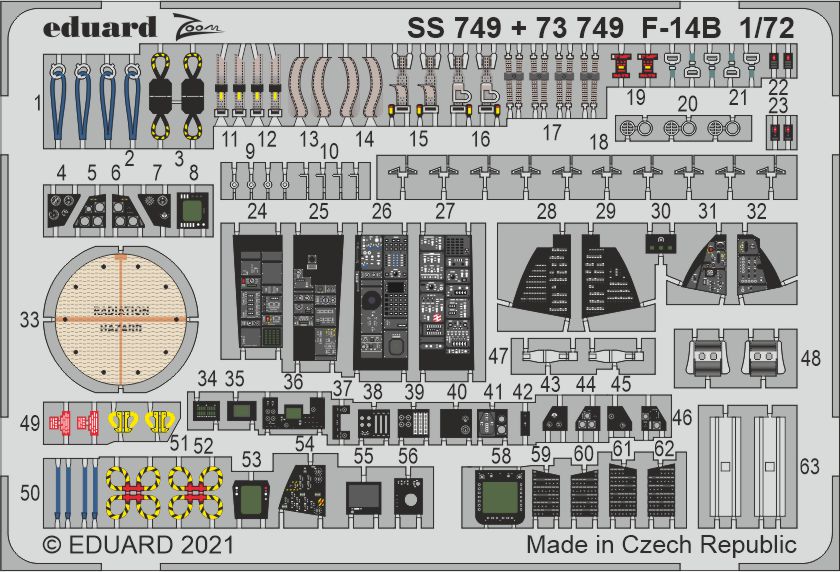Click the © EDUARD 2021 copyright text
The height and width of the screenshot is (572, 840).
(x=139, y=546)
